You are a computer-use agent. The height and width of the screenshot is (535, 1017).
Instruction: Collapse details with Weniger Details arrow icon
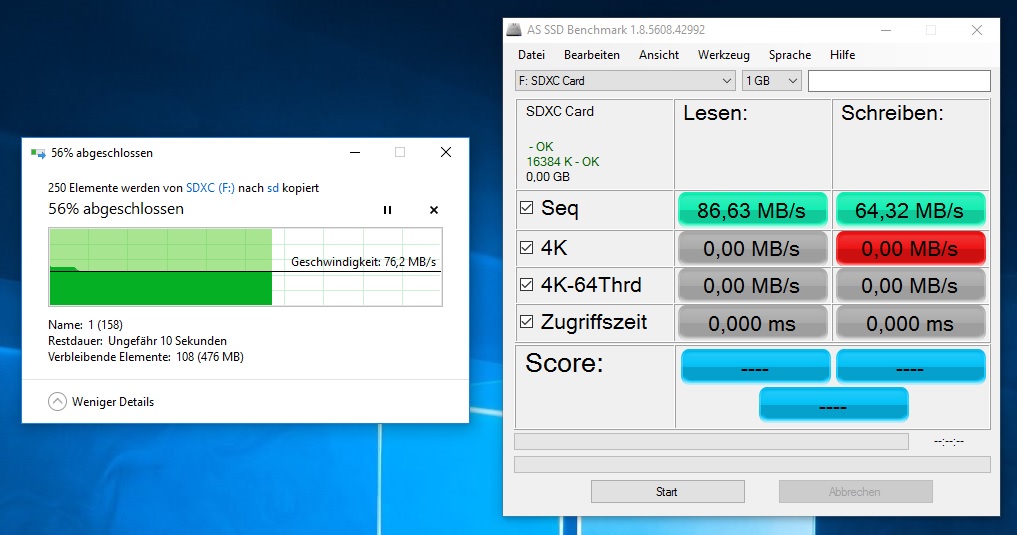tap(57, 401)
